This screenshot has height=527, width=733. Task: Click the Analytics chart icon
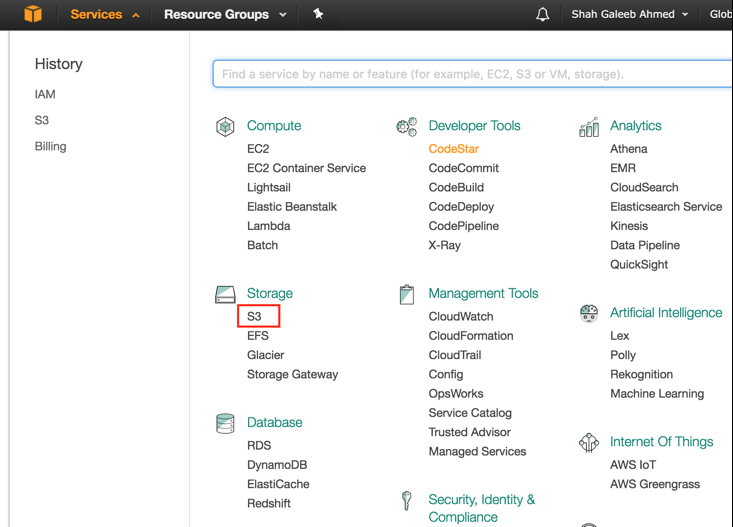589,127
